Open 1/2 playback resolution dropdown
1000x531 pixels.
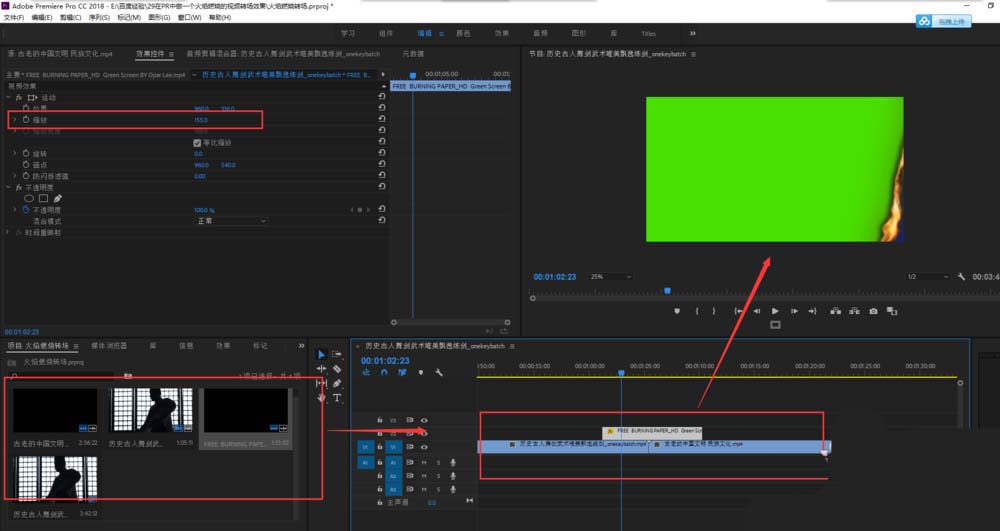[928, 277]
